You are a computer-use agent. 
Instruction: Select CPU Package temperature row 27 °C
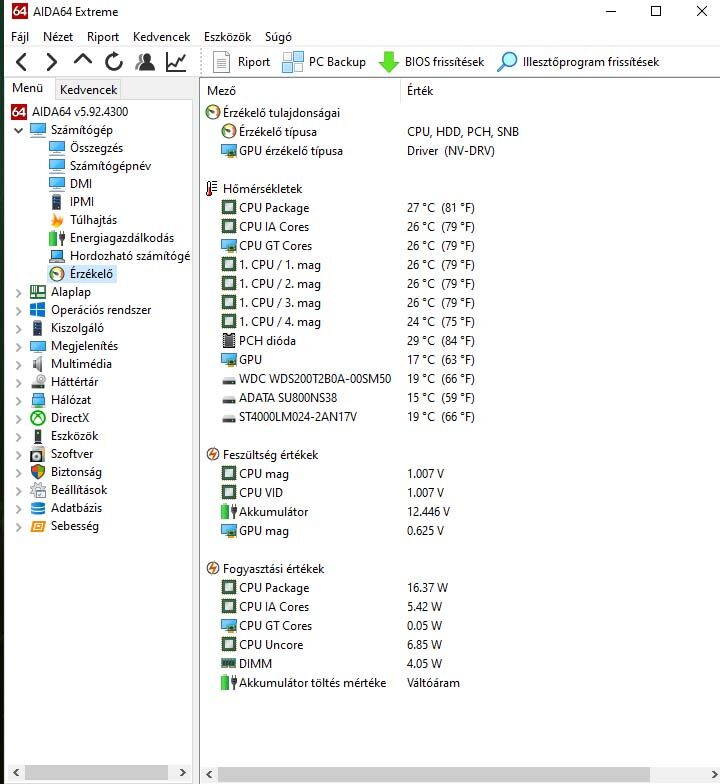(348, 208)
